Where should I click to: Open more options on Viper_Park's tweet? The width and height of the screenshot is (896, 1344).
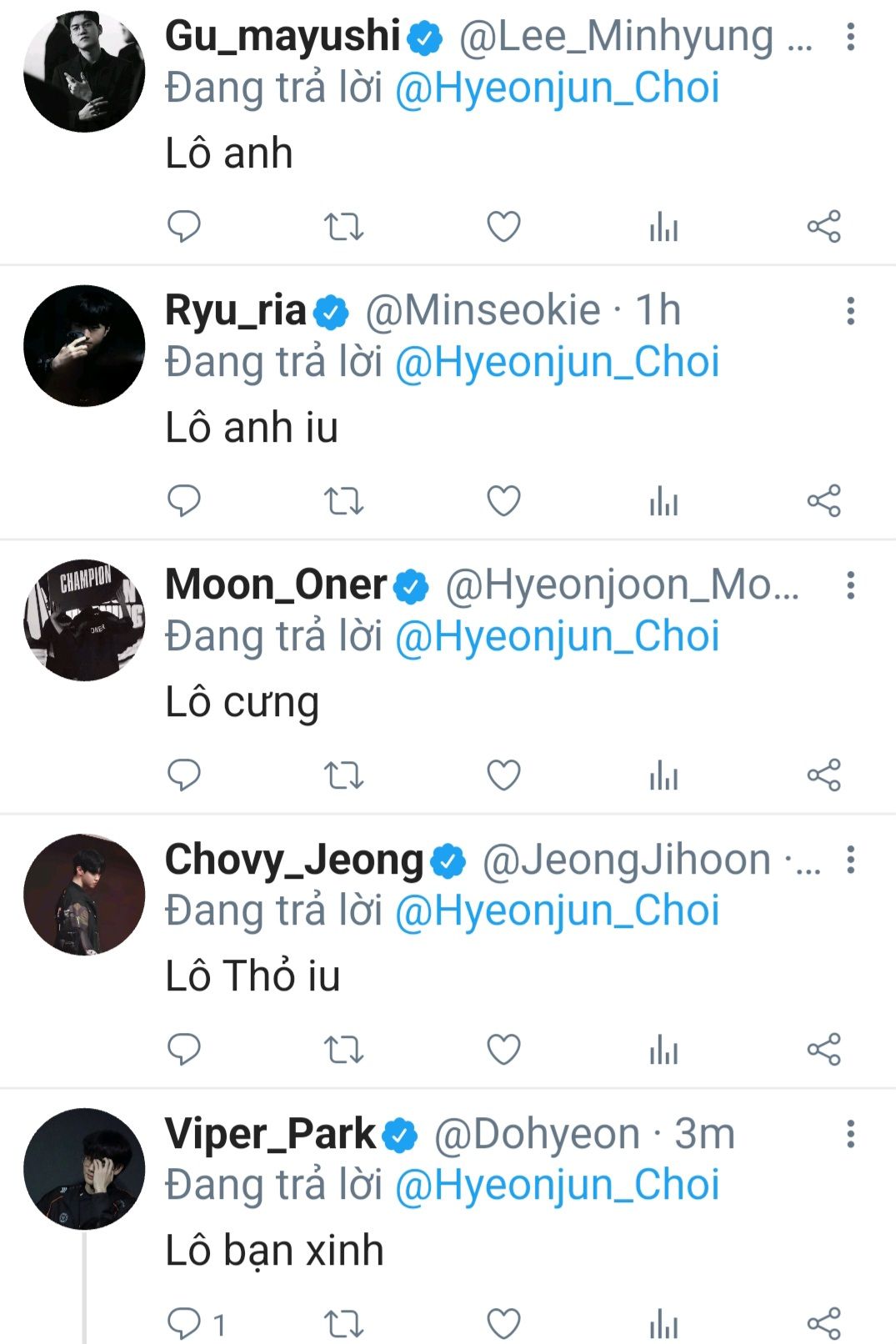(x=850, y=1134)
